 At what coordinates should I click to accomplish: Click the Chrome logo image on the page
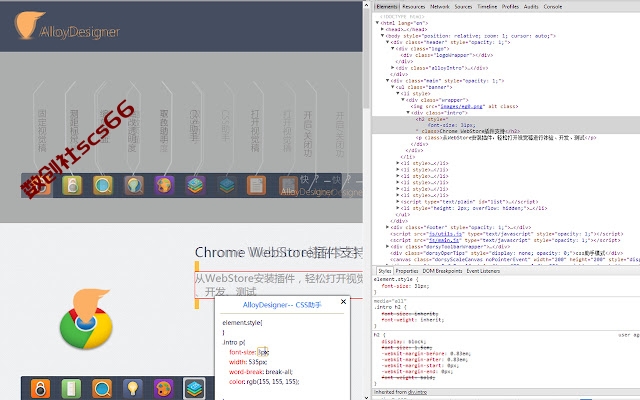click(x=86, y=319)
